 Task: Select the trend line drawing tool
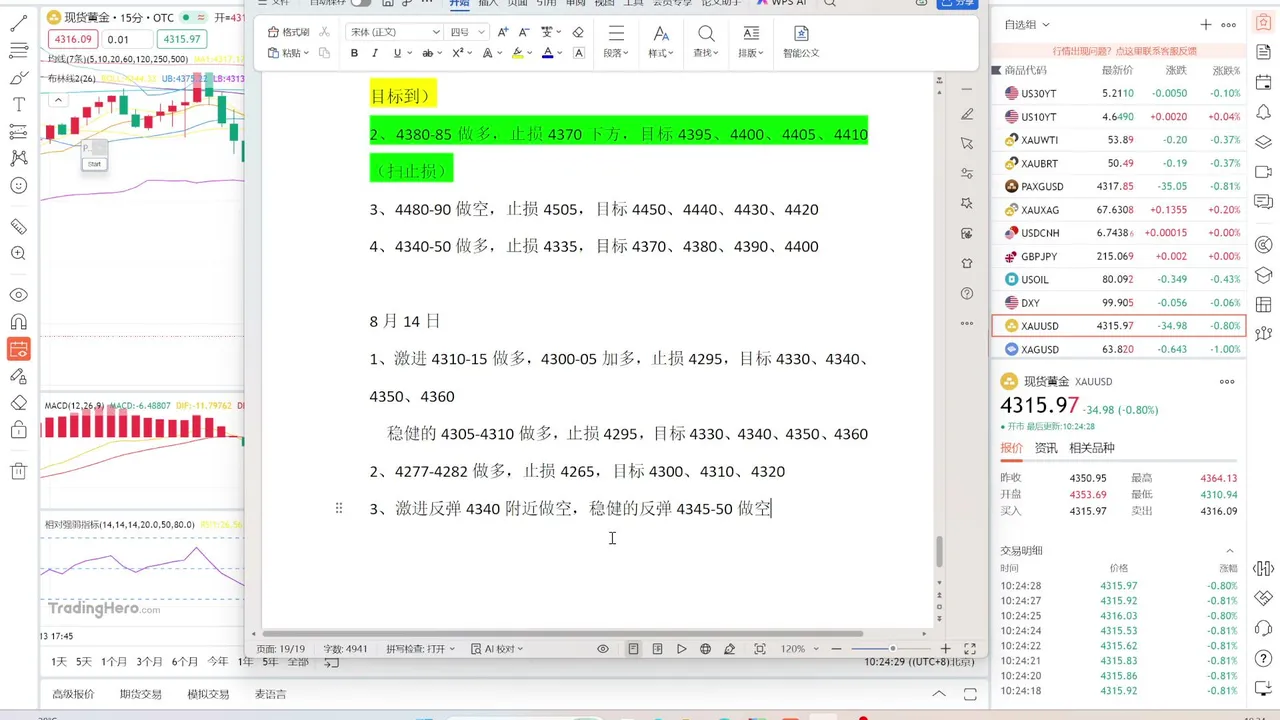18,23
